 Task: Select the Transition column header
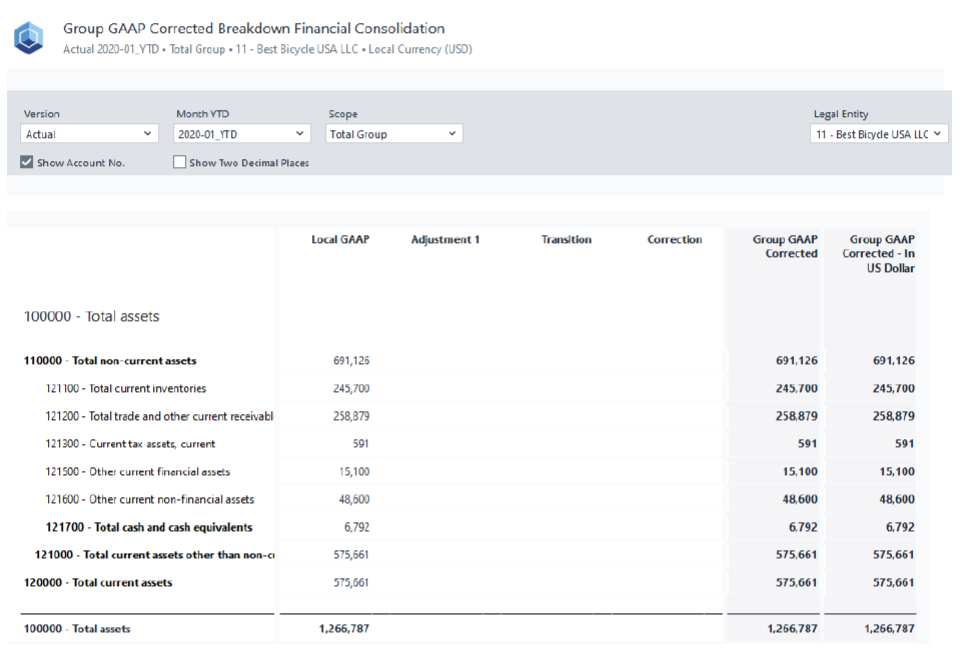[x=566, y=240]
